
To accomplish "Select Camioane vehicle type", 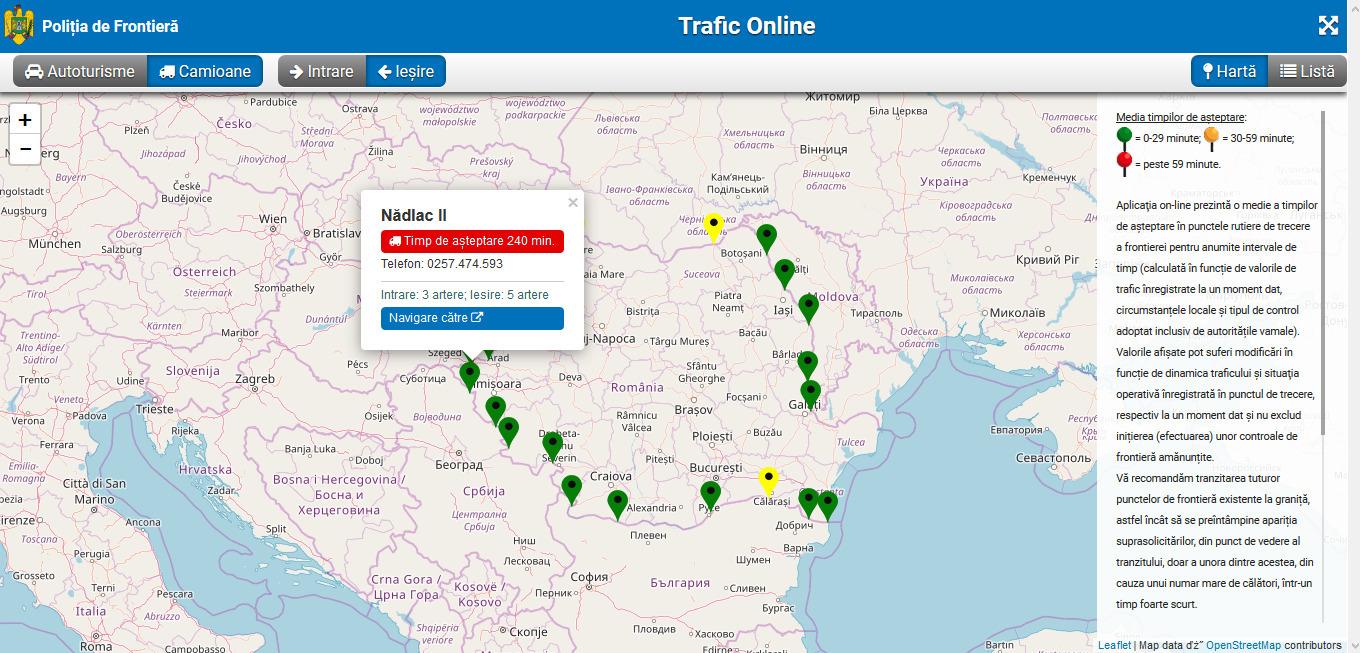I will (x=205, y=71).
